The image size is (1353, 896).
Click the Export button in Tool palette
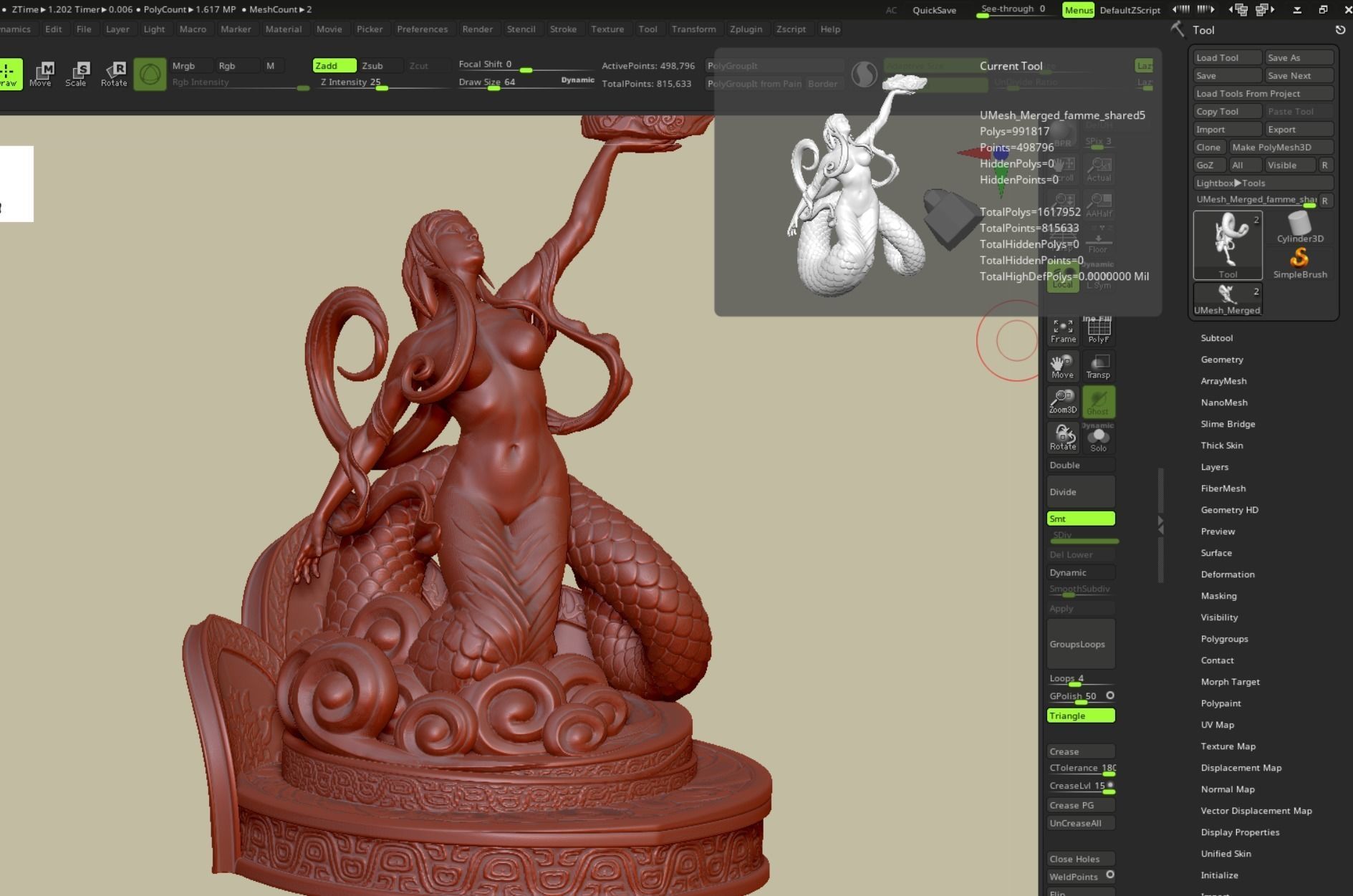pyautogui.click(x=1299, y=129)
